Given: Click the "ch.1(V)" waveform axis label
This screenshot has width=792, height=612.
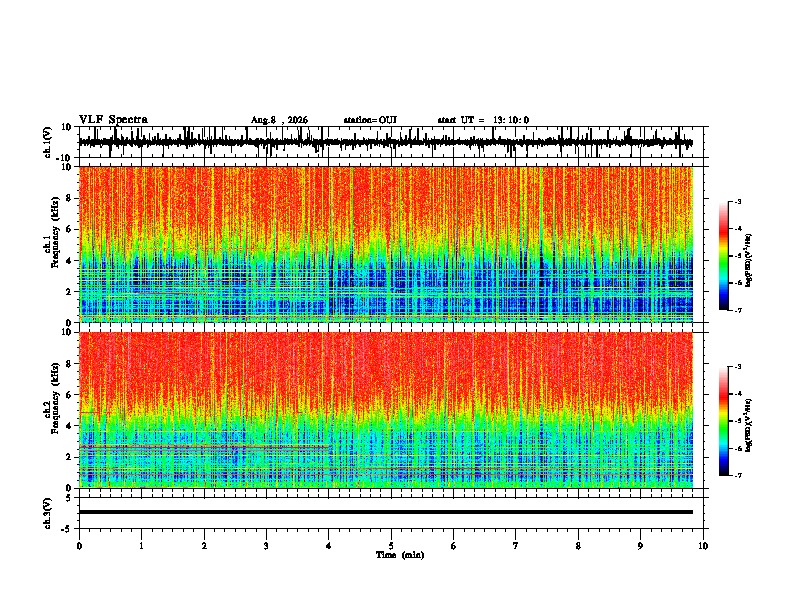Looking at the screenshot, I should coord(47,142).
